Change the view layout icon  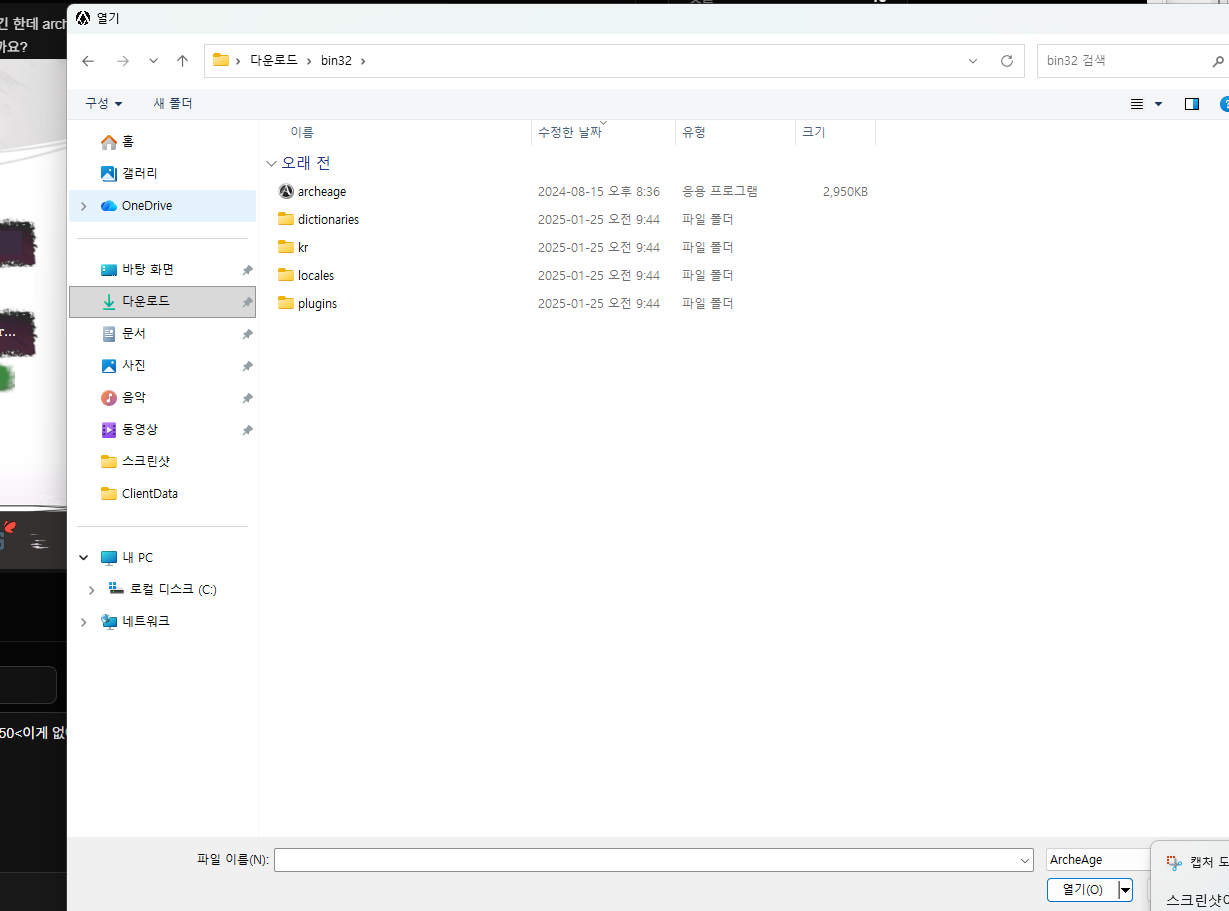(x=1137, y=104)
